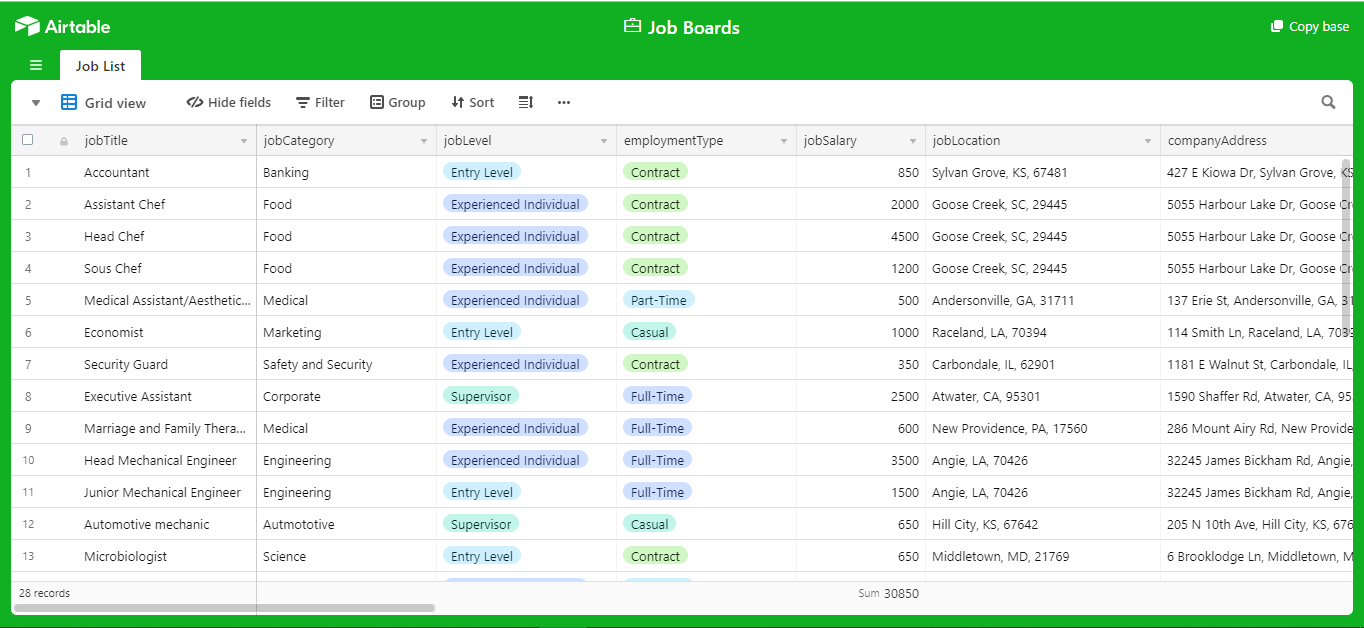
Task: Open the more options ellipsis menu
Action: 564,102
